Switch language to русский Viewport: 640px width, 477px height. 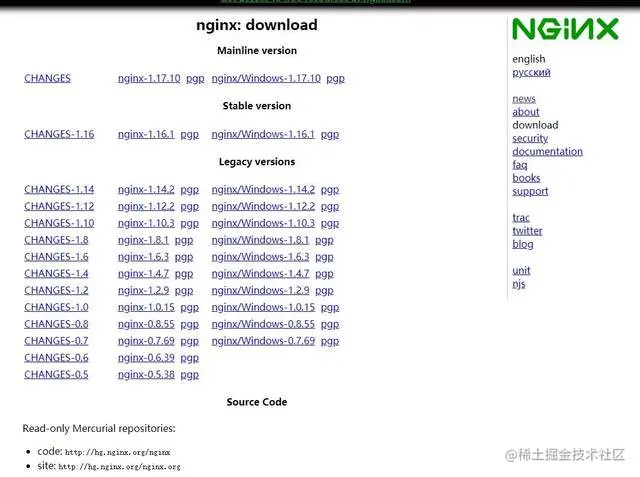tap(531, 73)
